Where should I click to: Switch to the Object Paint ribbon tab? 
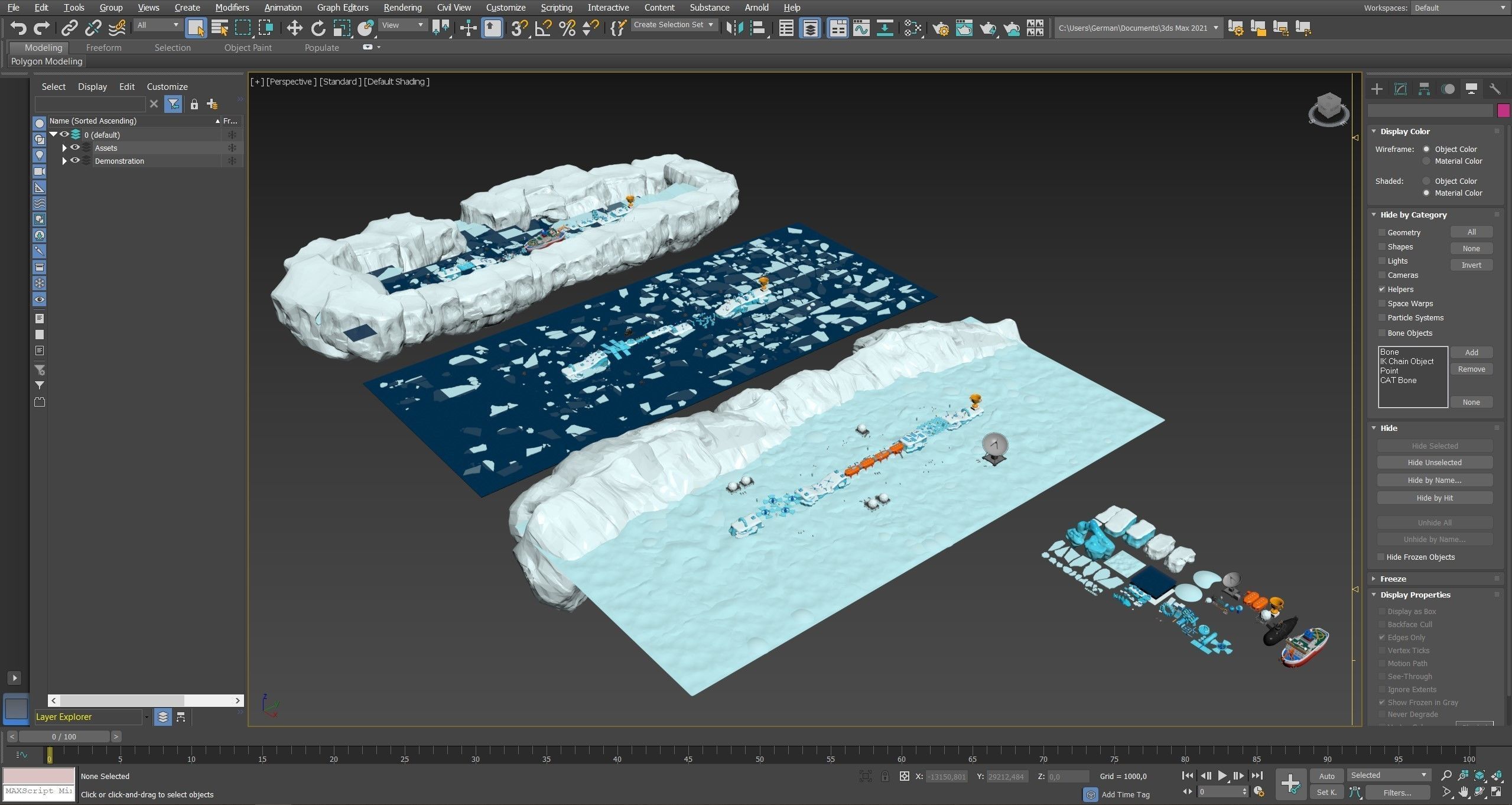coord(248,48)
